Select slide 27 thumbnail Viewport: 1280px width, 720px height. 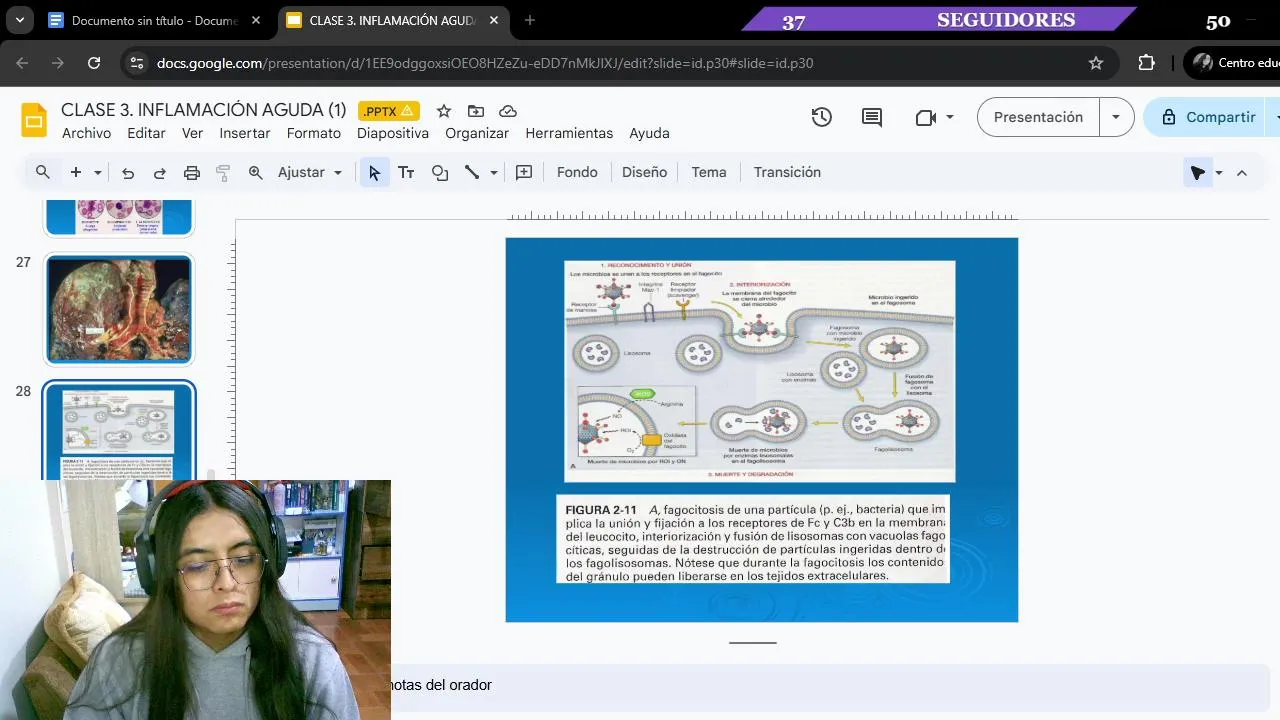[118, 309]
